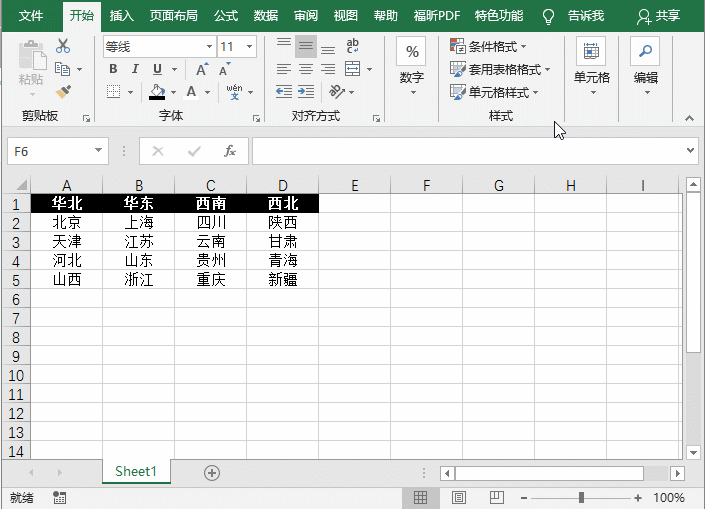
Task: Open the Editing (编辑) group
Action: point(646,67)
